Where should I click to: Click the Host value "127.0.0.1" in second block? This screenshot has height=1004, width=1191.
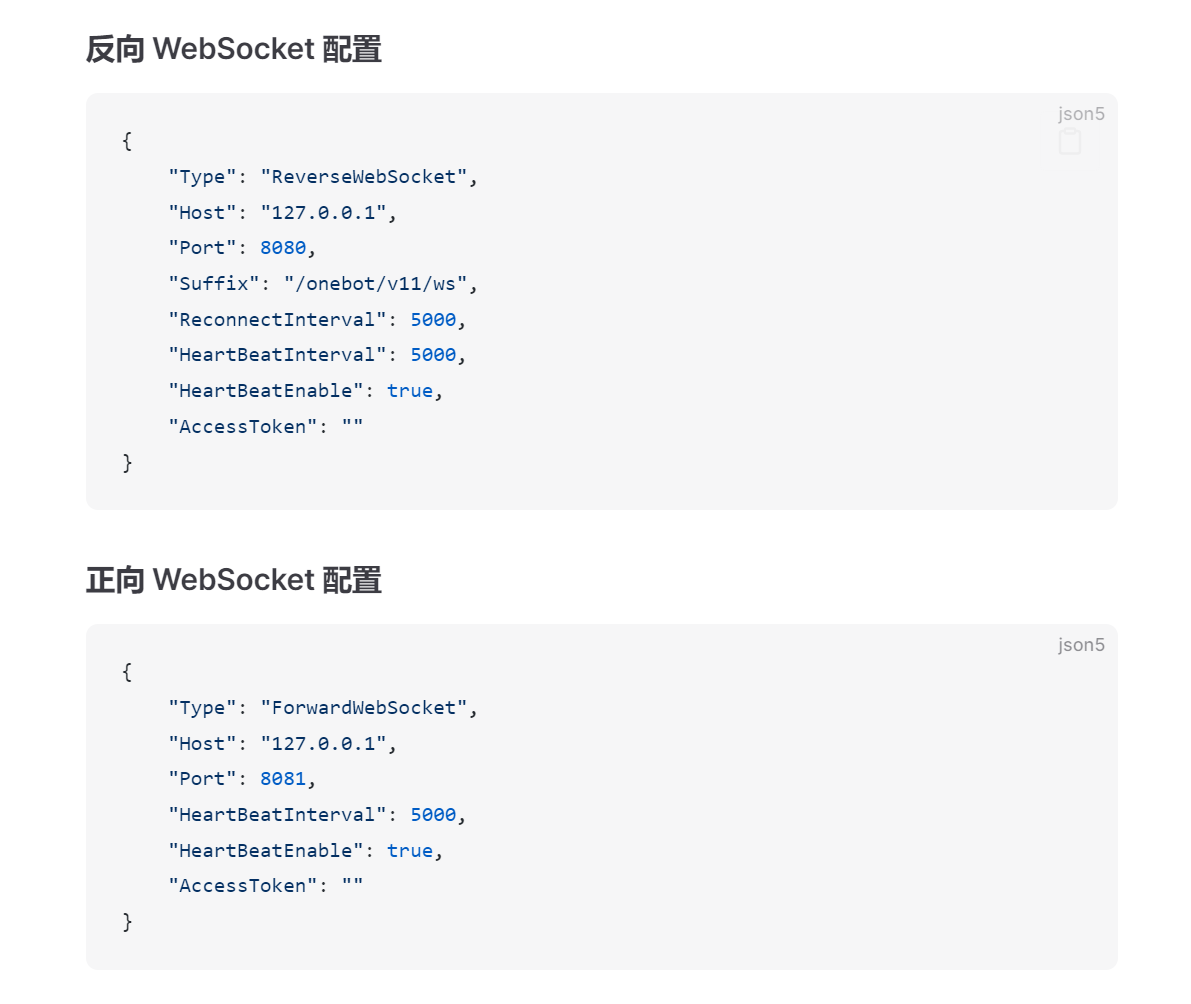pyautogui.click(x=324, y=744)
